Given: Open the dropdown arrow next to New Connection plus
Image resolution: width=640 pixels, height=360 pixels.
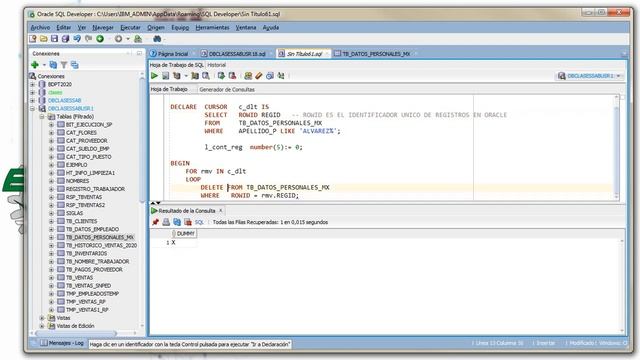Looking at the screenshot, I should [x=44, y=65].
